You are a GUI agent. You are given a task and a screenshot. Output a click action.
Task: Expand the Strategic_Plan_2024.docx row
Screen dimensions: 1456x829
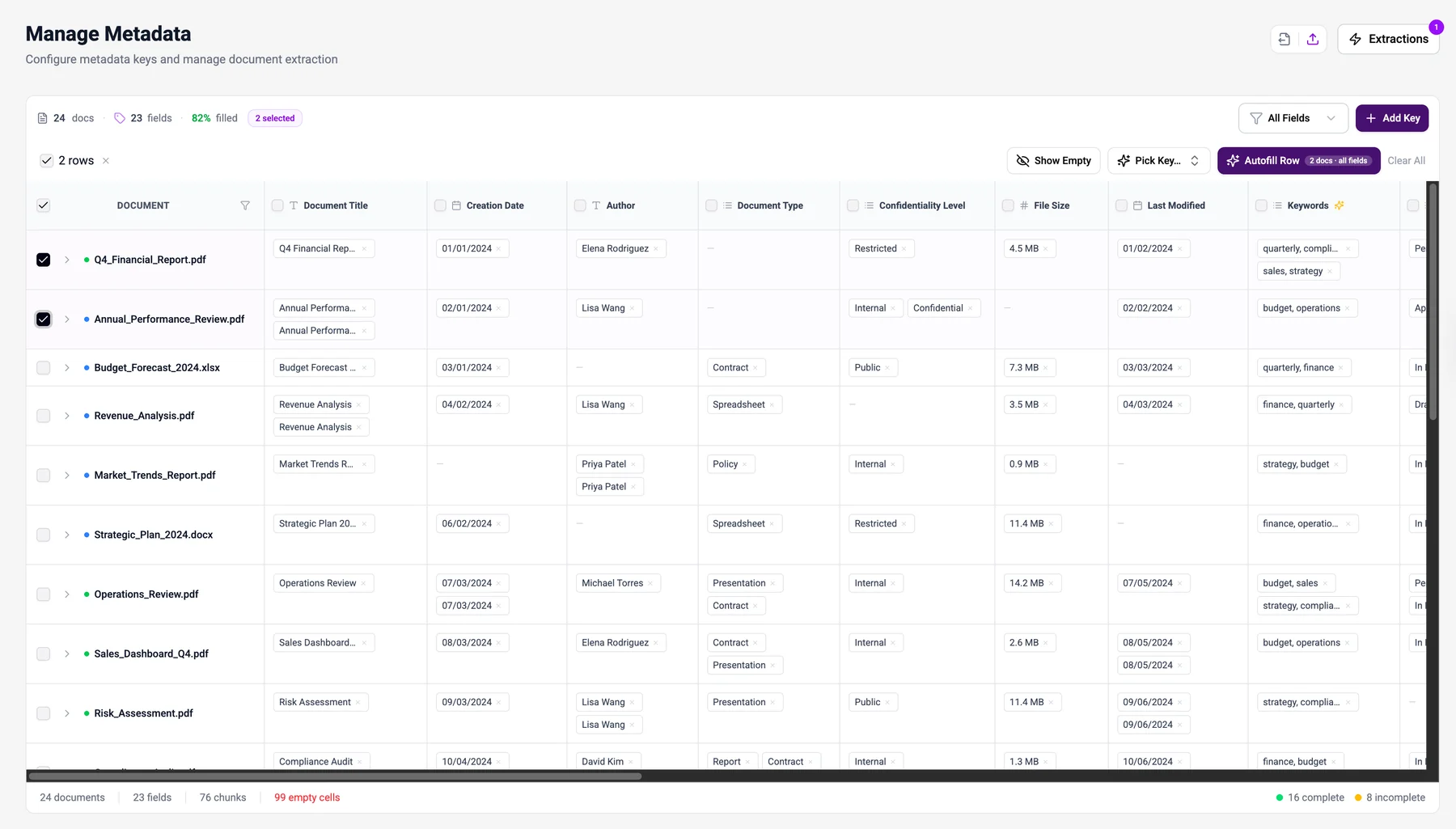click(67, 535)
